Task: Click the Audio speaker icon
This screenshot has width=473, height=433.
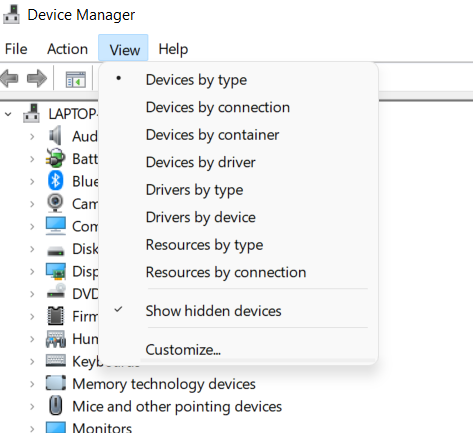Action: point(55,136)
